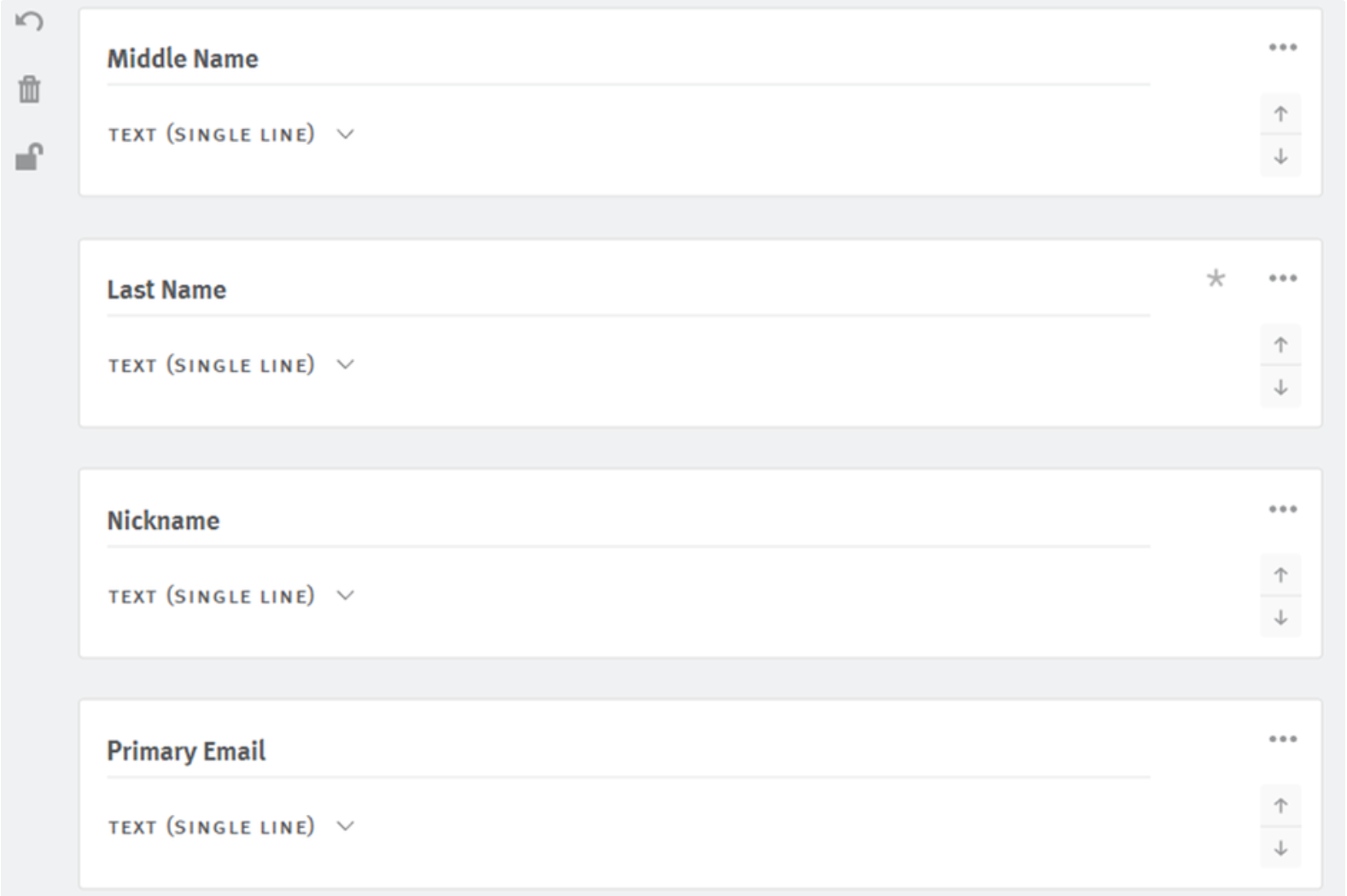This screenshot has width=1347, height=896.
Task: Click the undo arrow icon
Action: 30,21
